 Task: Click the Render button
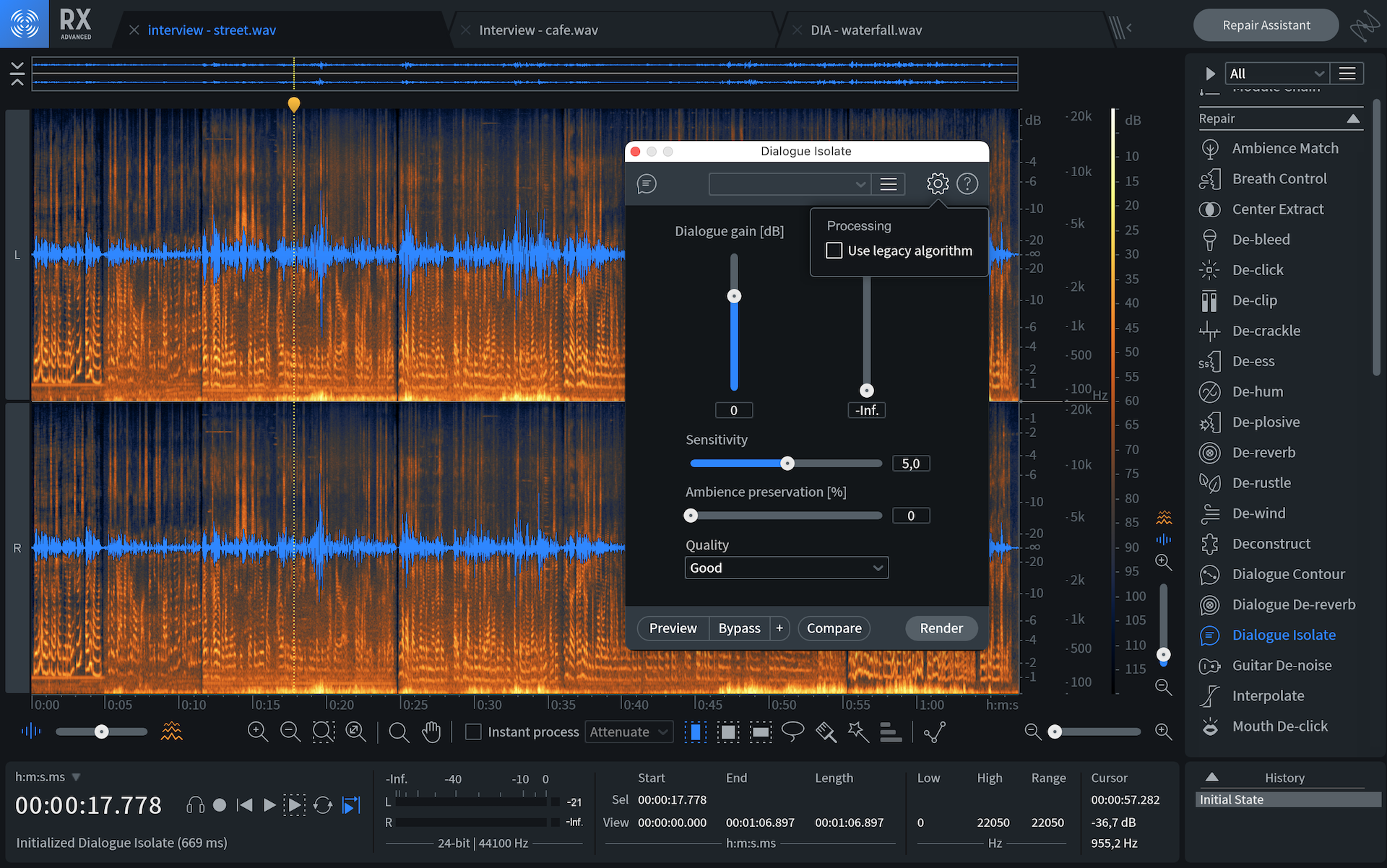tap(941, 628)
